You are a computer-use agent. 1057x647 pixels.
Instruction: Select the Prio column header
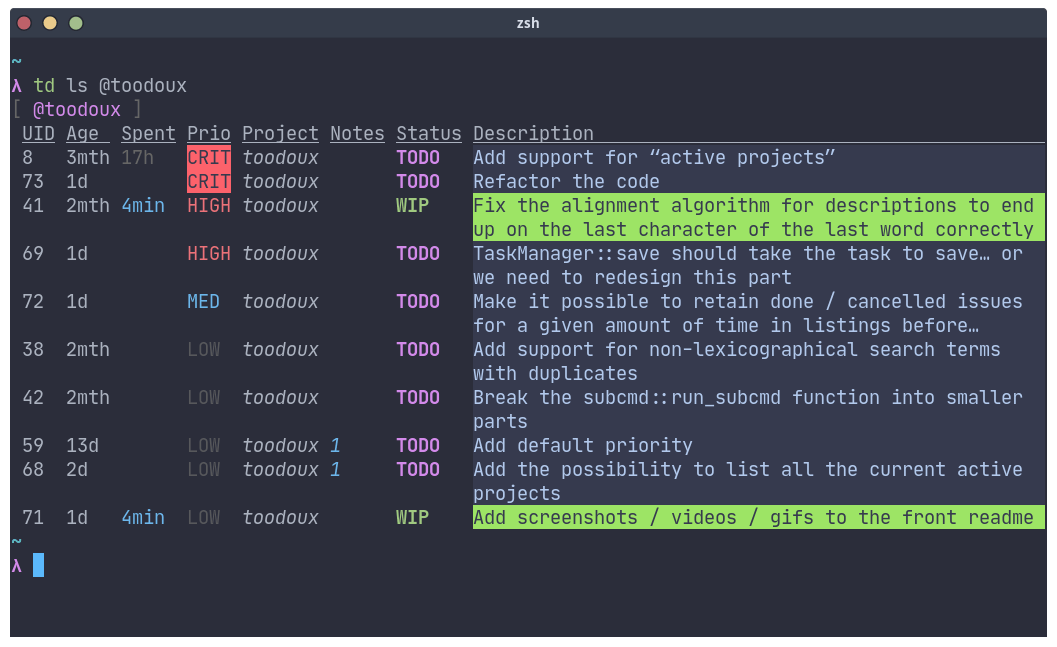(x=208, y=133)
